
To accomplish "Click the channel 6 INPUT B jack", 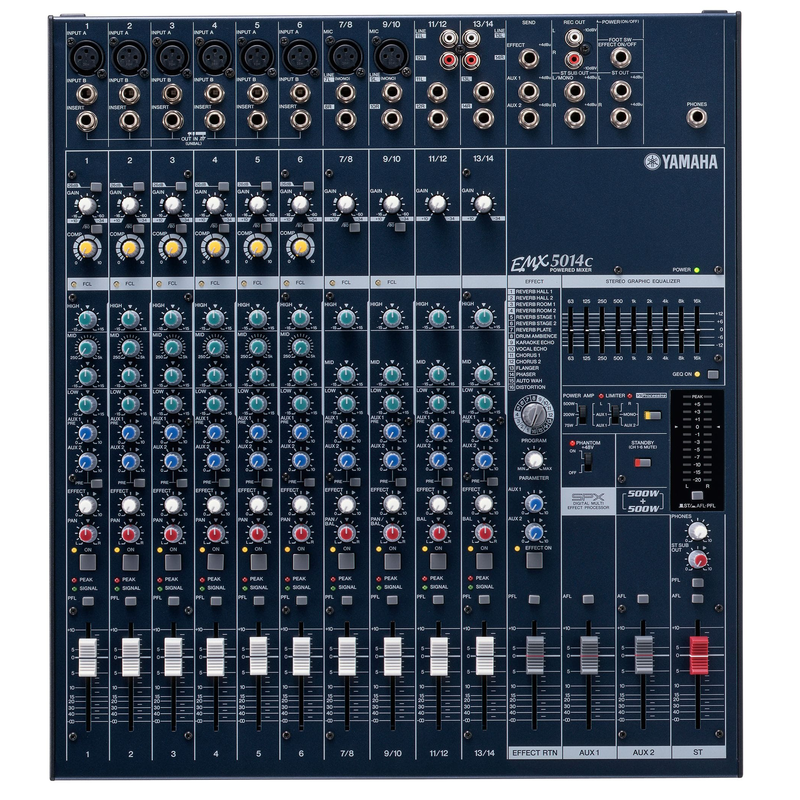I will click(x=300, y=93).
